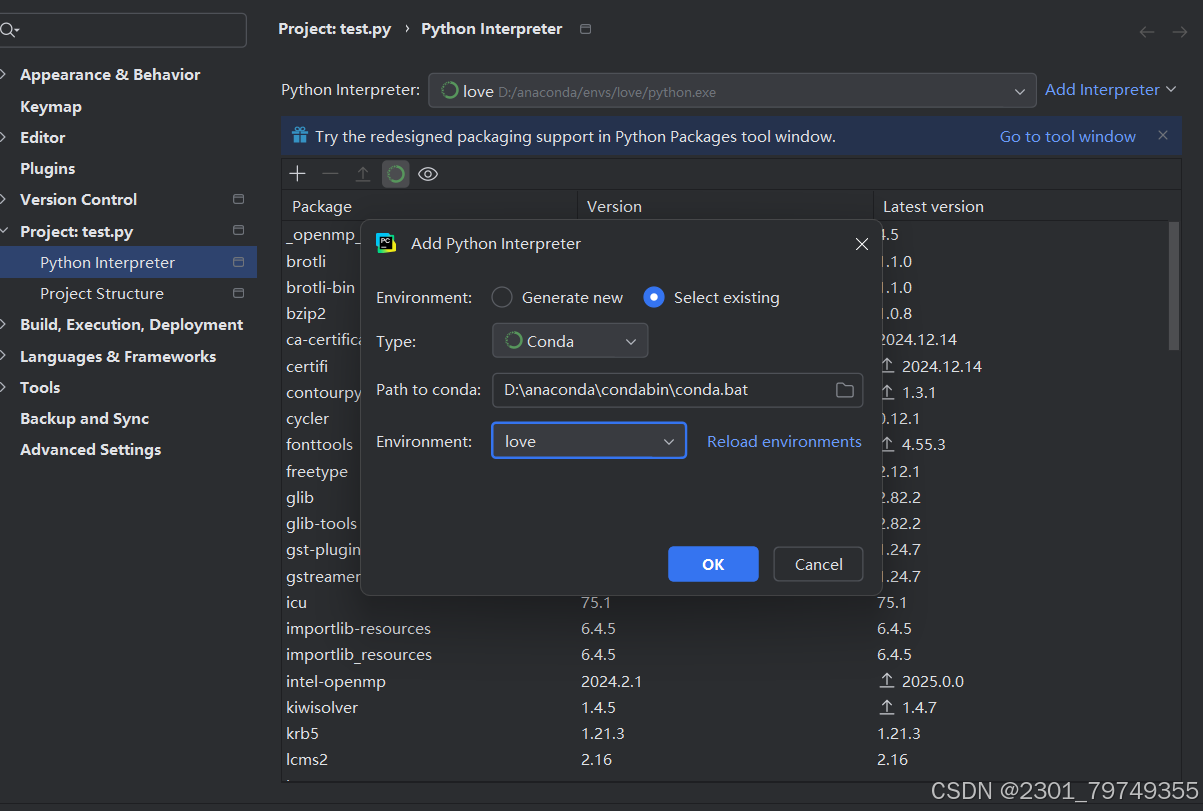Expand Languages & Frameworks section
The image size is (1203, 811).
5,356
